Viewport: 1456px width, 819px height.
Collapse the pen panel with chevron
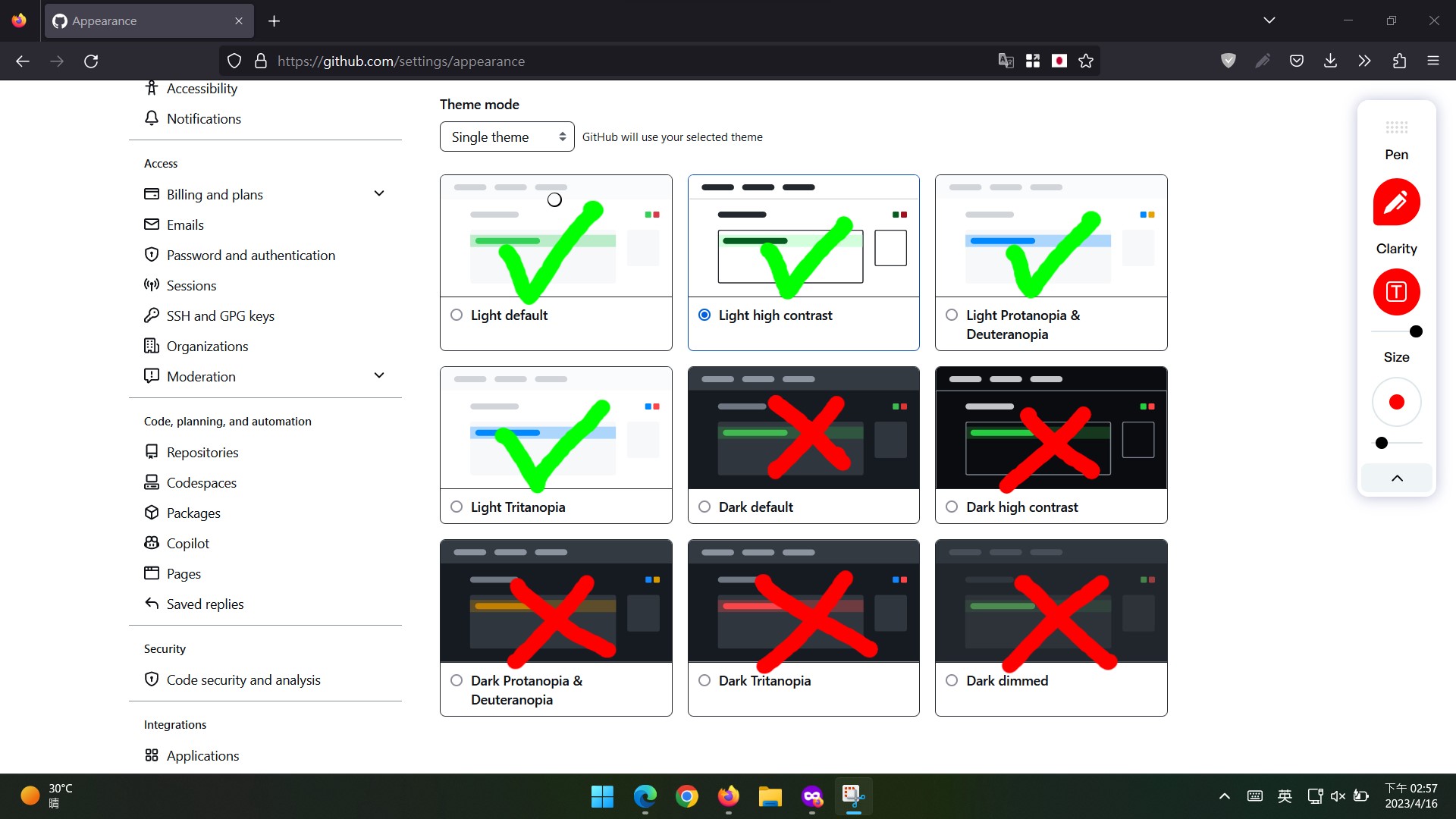pyautogui.click(x=1396, y=478)
